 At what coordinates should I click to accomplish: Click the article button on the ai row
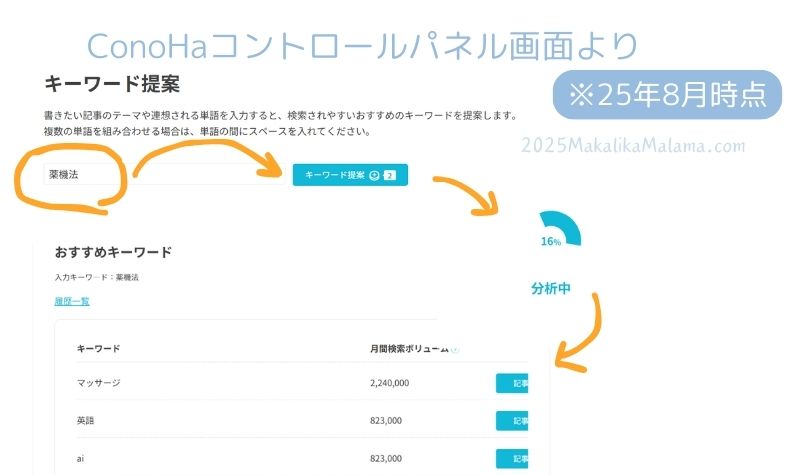[x=512, y=458]
